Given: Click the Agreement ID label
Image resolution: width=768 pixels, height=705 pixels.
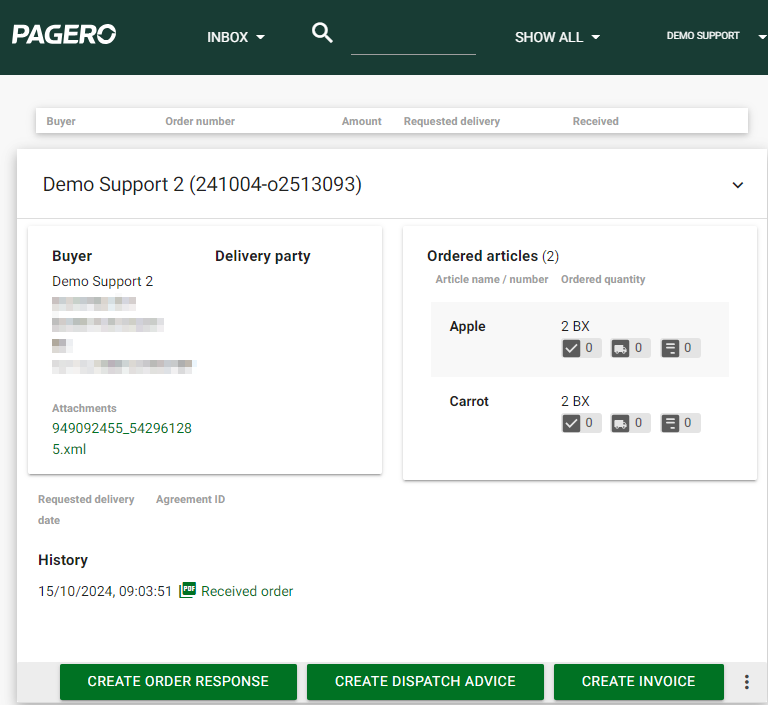Looking at the screenshot, I should point(191,499).
